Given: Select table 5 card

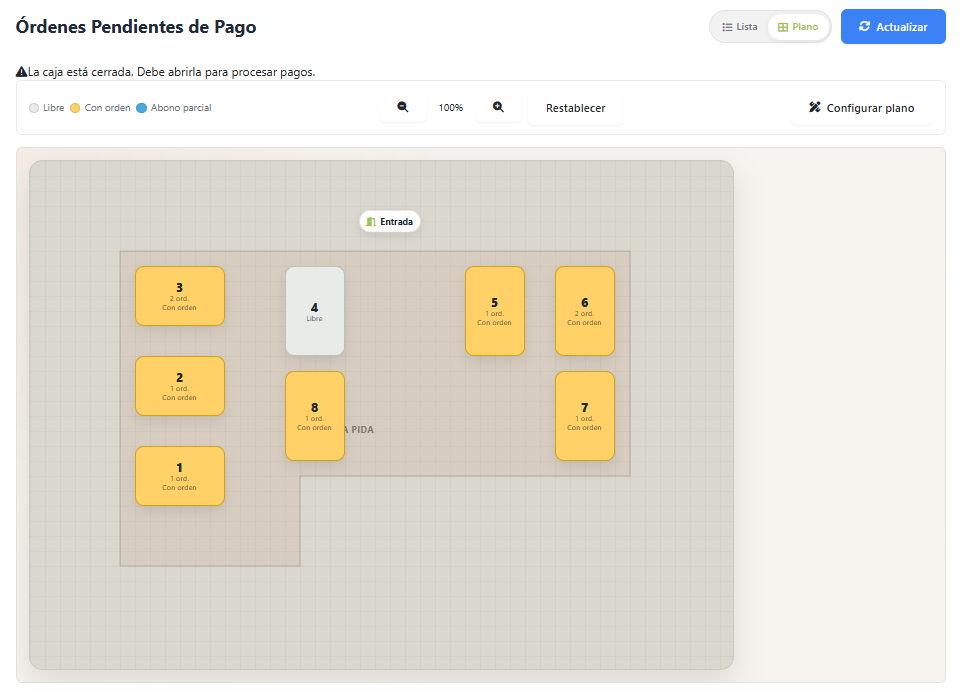Looking at the screenshot, I should [494, 311].
